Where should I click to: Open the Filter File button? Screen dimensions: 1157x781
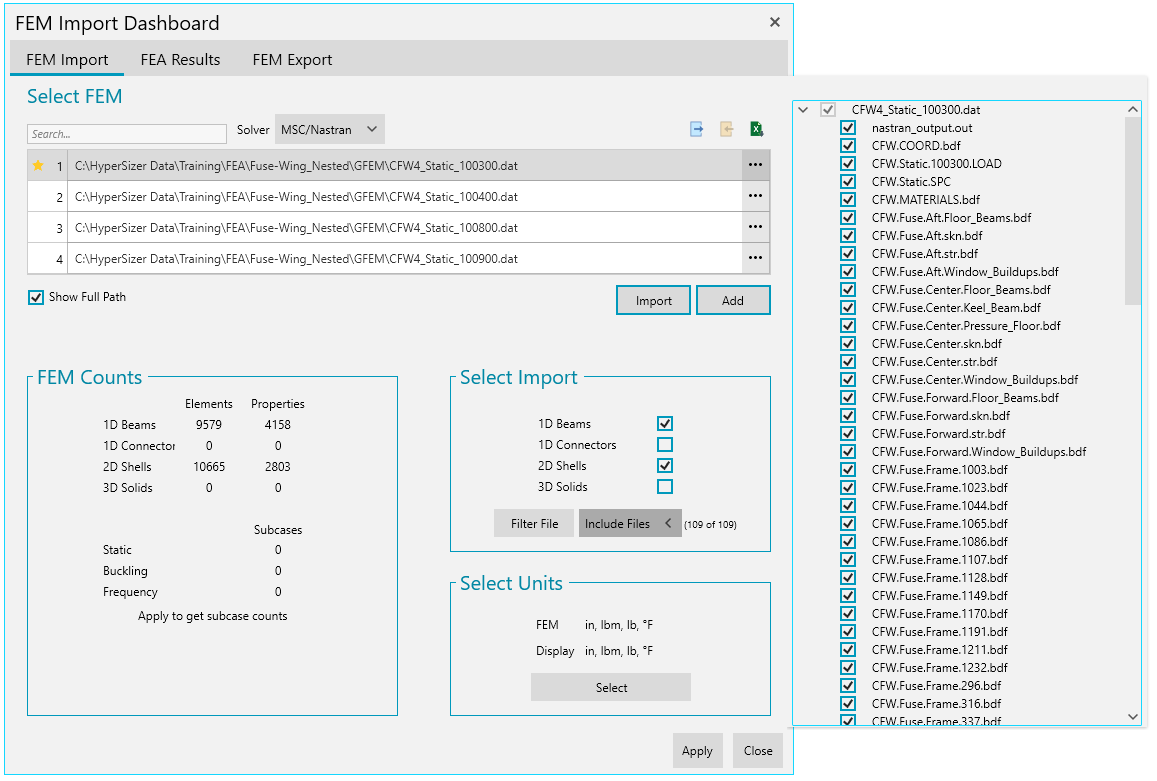534,523
